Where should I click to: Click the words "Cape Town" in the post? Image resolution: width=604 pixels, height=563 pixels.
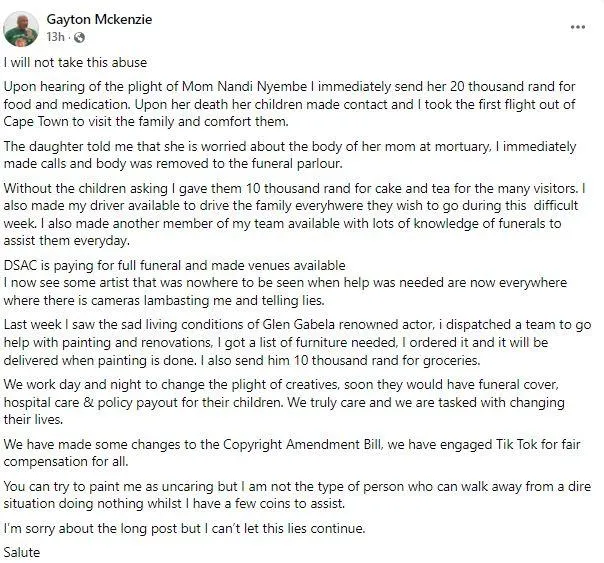coord(36,122)
